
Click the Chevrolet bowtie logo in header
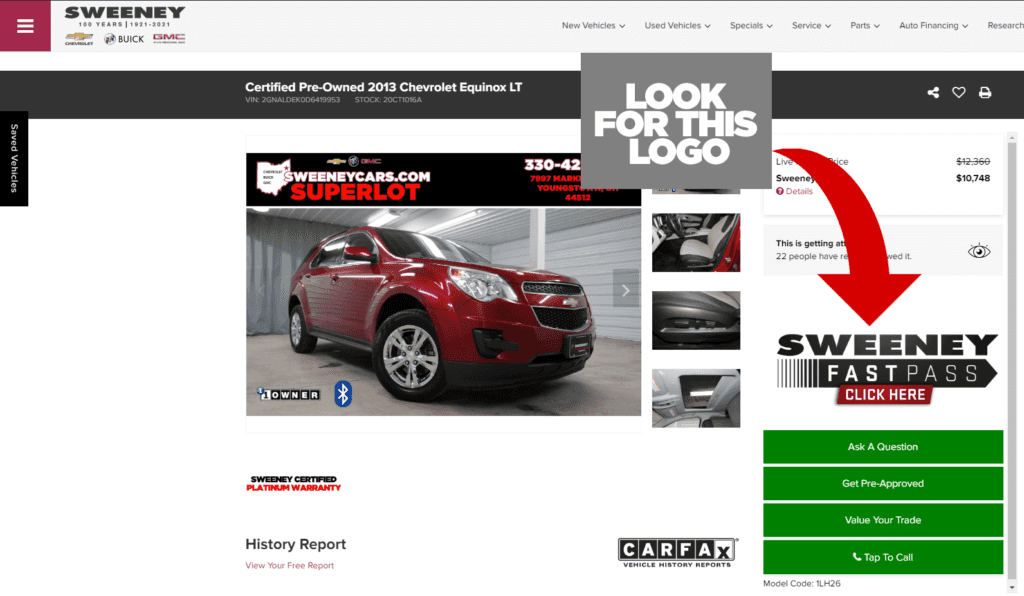click(79, 39)
